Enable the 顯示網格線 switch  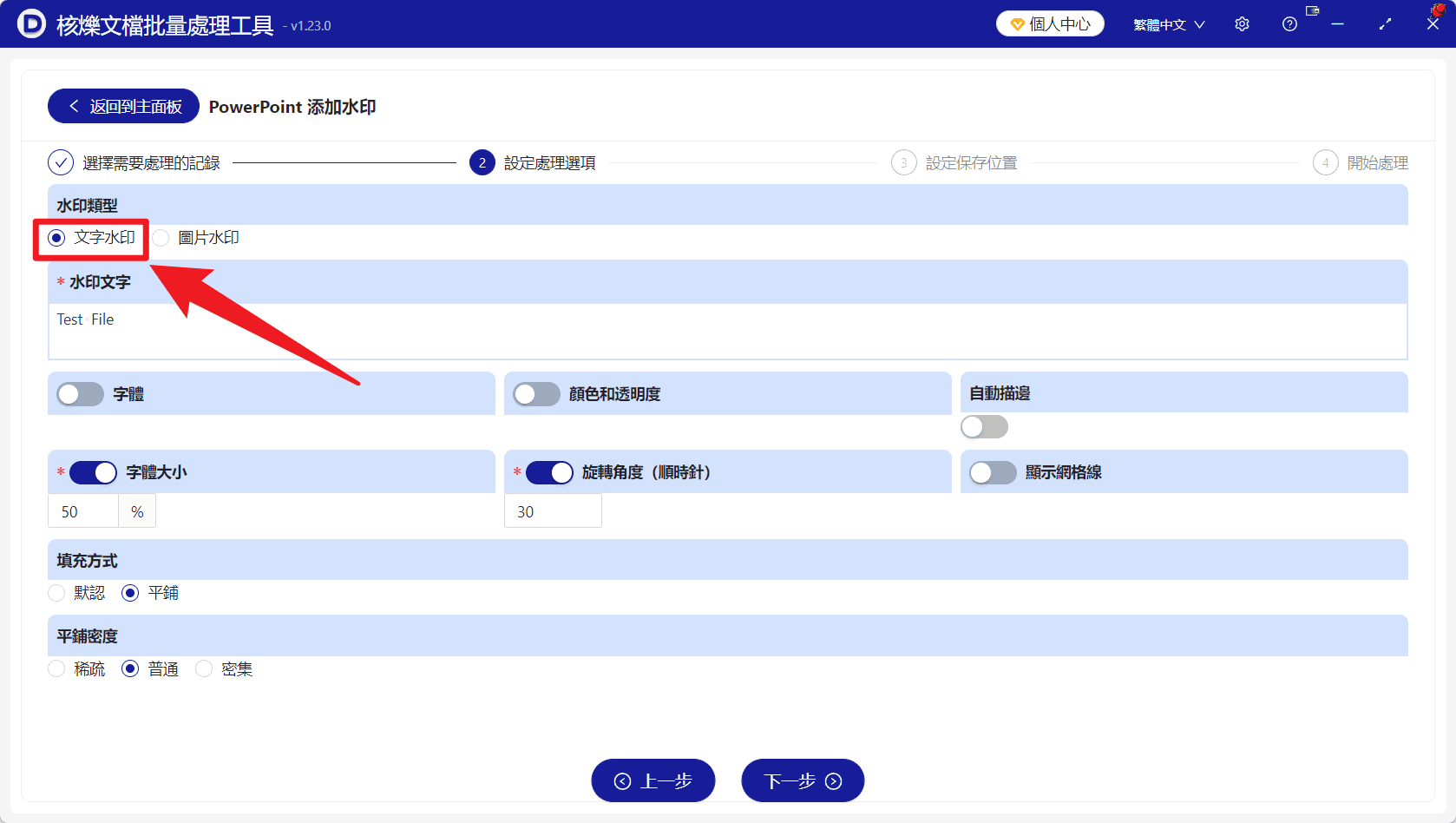(993, 472)
